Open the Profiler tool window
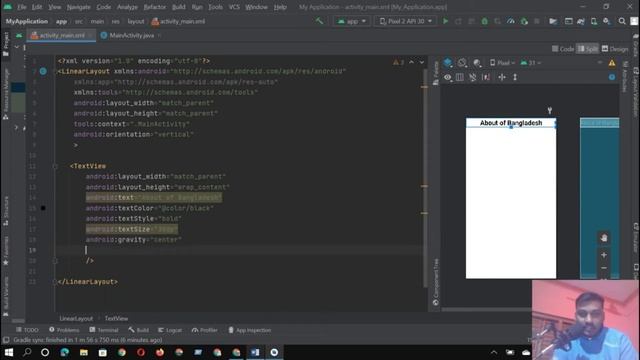Screen dimensions: 640x360 (204, 330)
